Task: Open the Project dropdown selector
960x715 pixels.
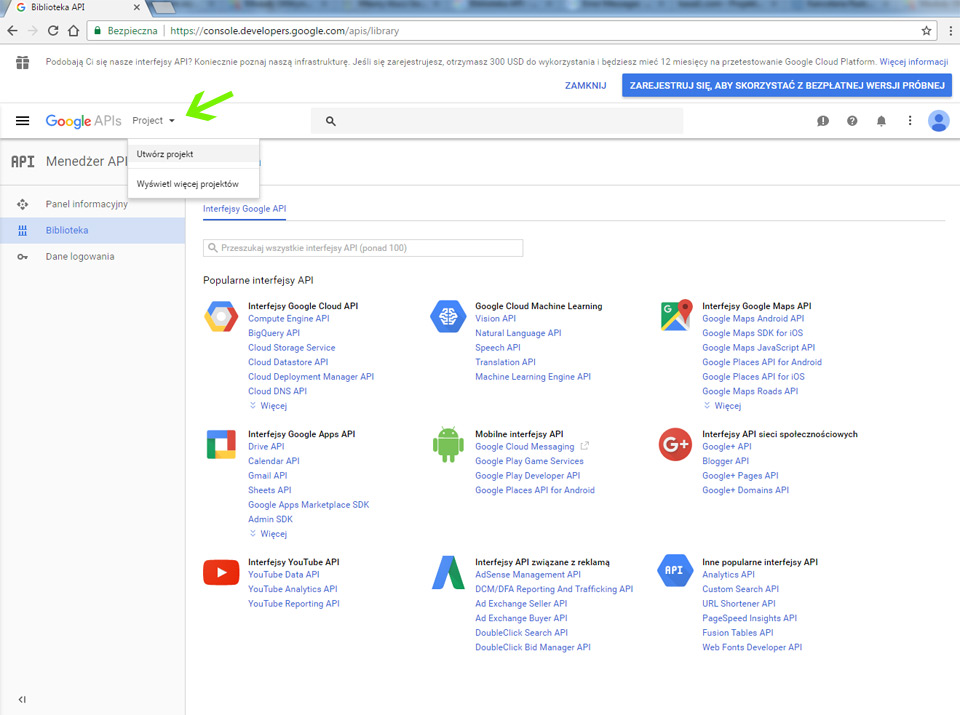Action: (x=153, y=121)
